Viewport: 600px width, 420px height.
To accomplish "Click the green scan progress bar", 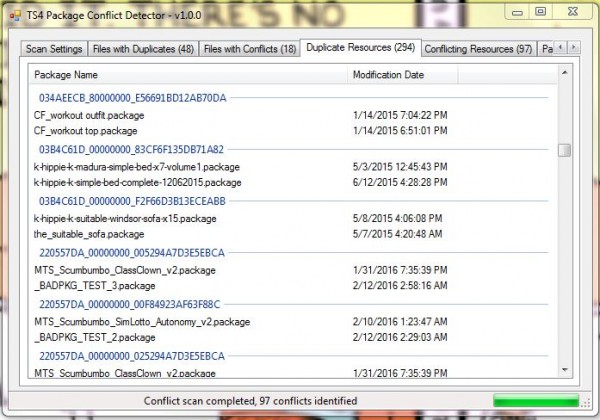I will pos(535,400).
